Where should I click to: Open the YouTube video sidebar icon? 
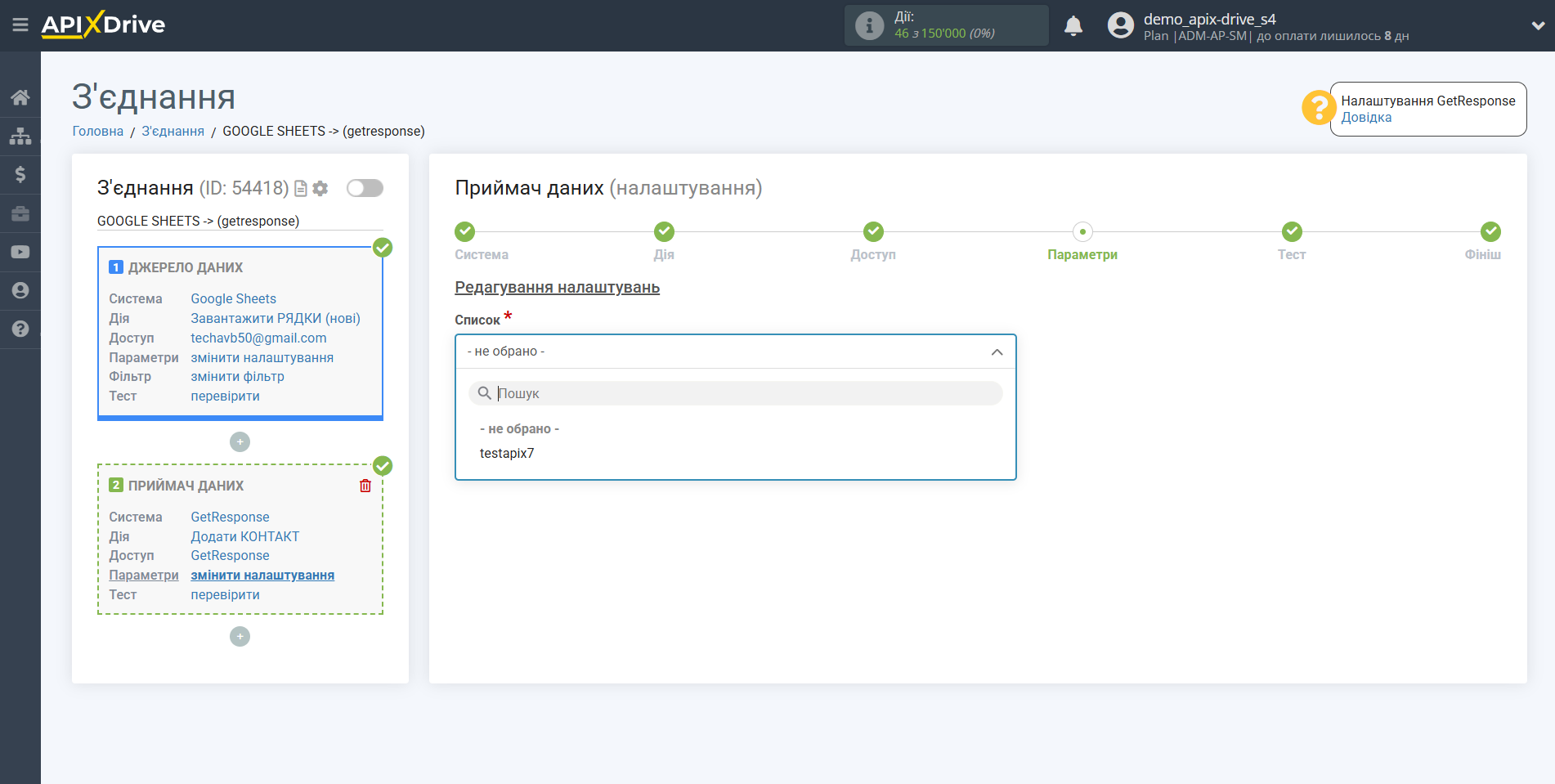coord(20,252)
